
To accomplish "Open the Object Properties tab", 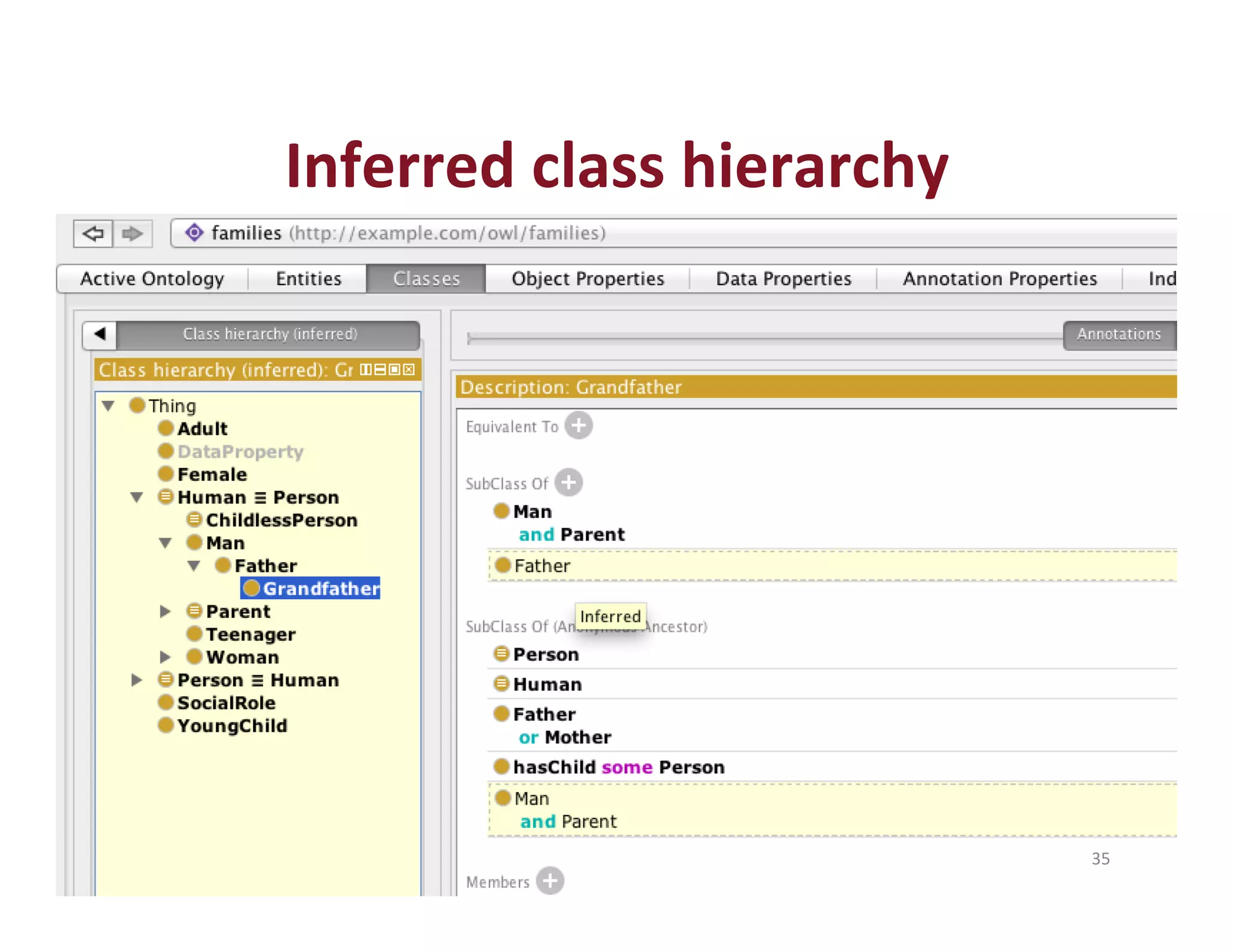I will click(x=588, y=279).
